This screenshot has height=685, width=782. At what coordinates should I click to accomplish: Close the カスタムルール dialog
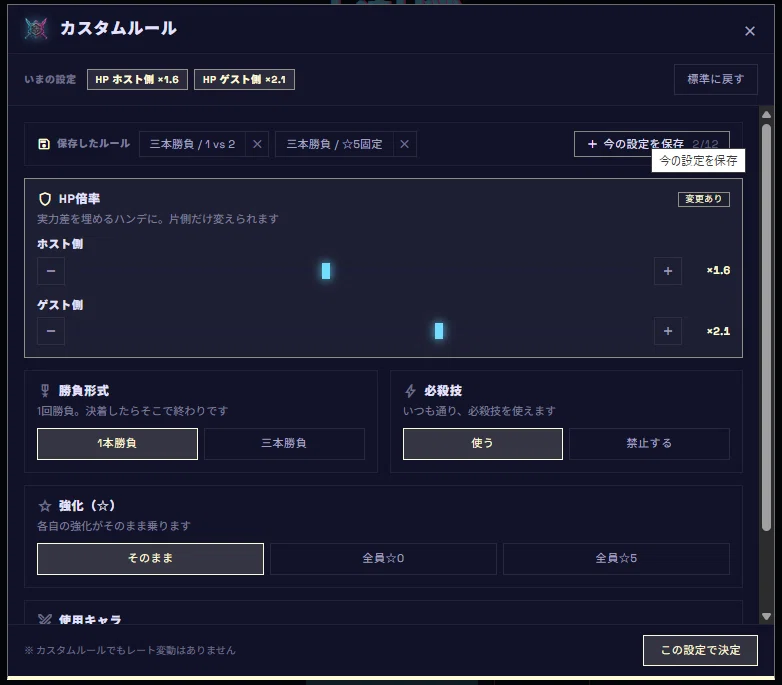click(750, 31)
